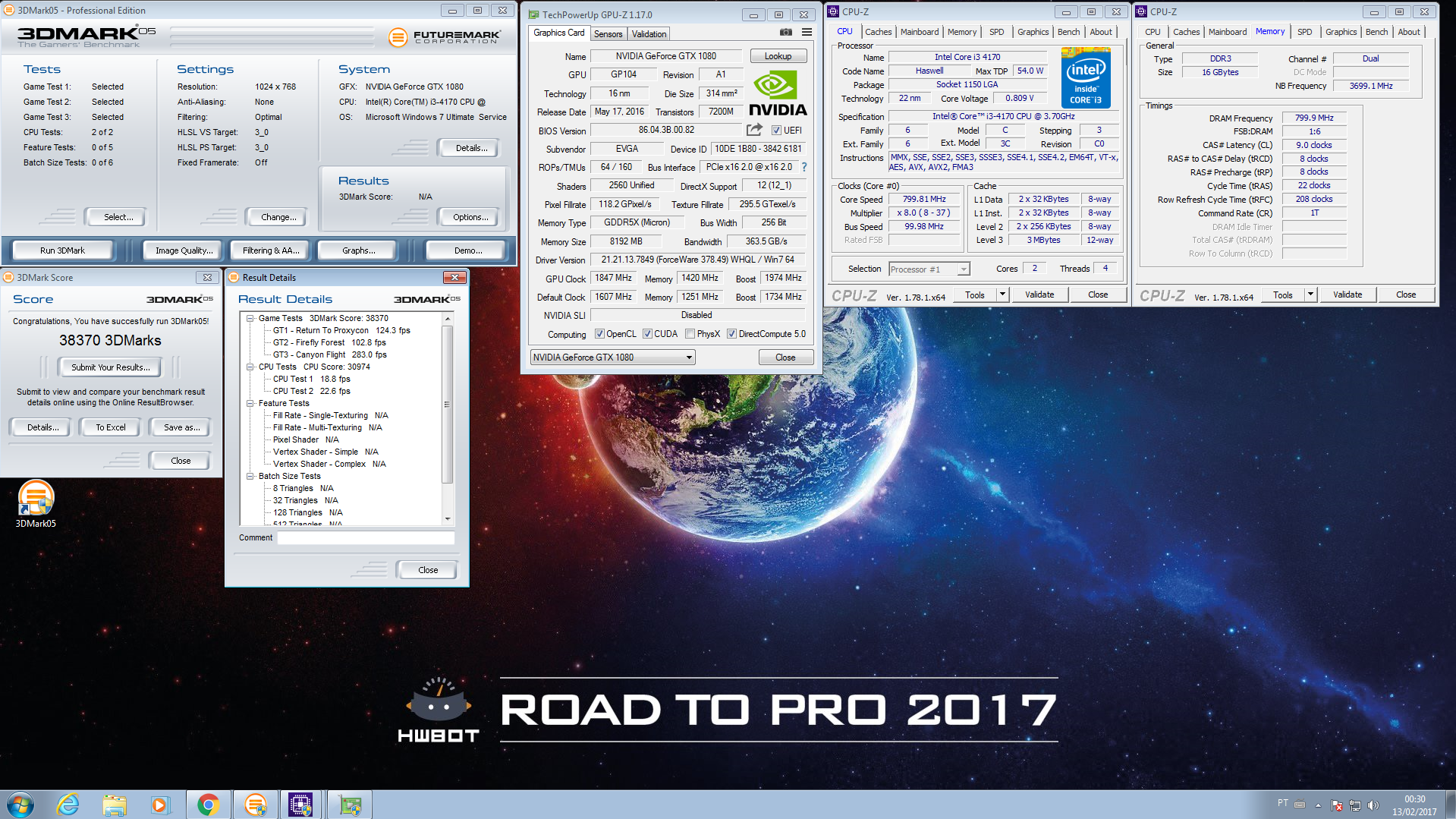This screenshot has width=1456, height=819.
Task: Click the Options button under Results
Action: tap(470, 217)
